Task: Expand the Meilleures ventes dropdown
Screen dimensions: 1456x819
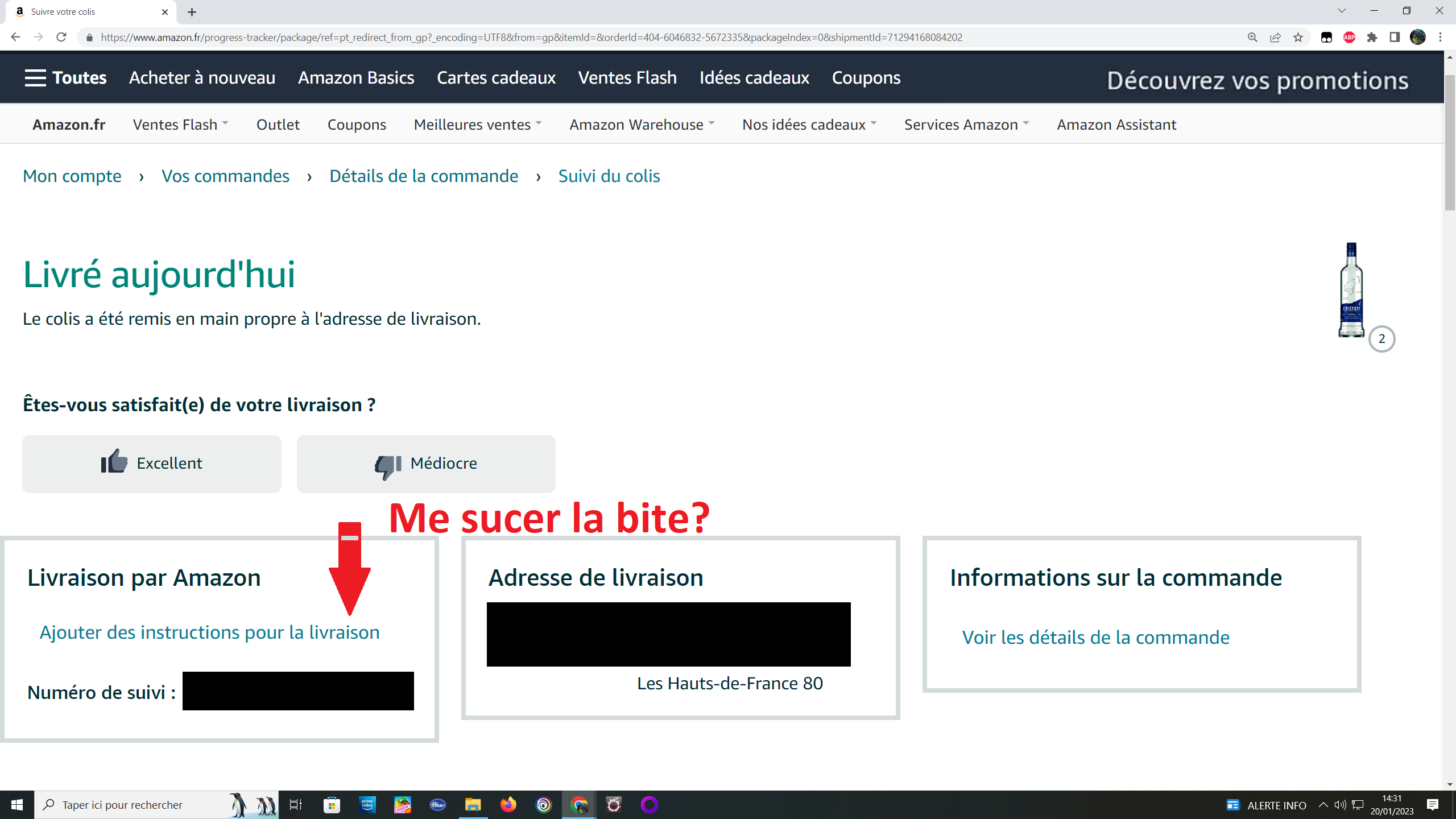Action: coord(478,125)
